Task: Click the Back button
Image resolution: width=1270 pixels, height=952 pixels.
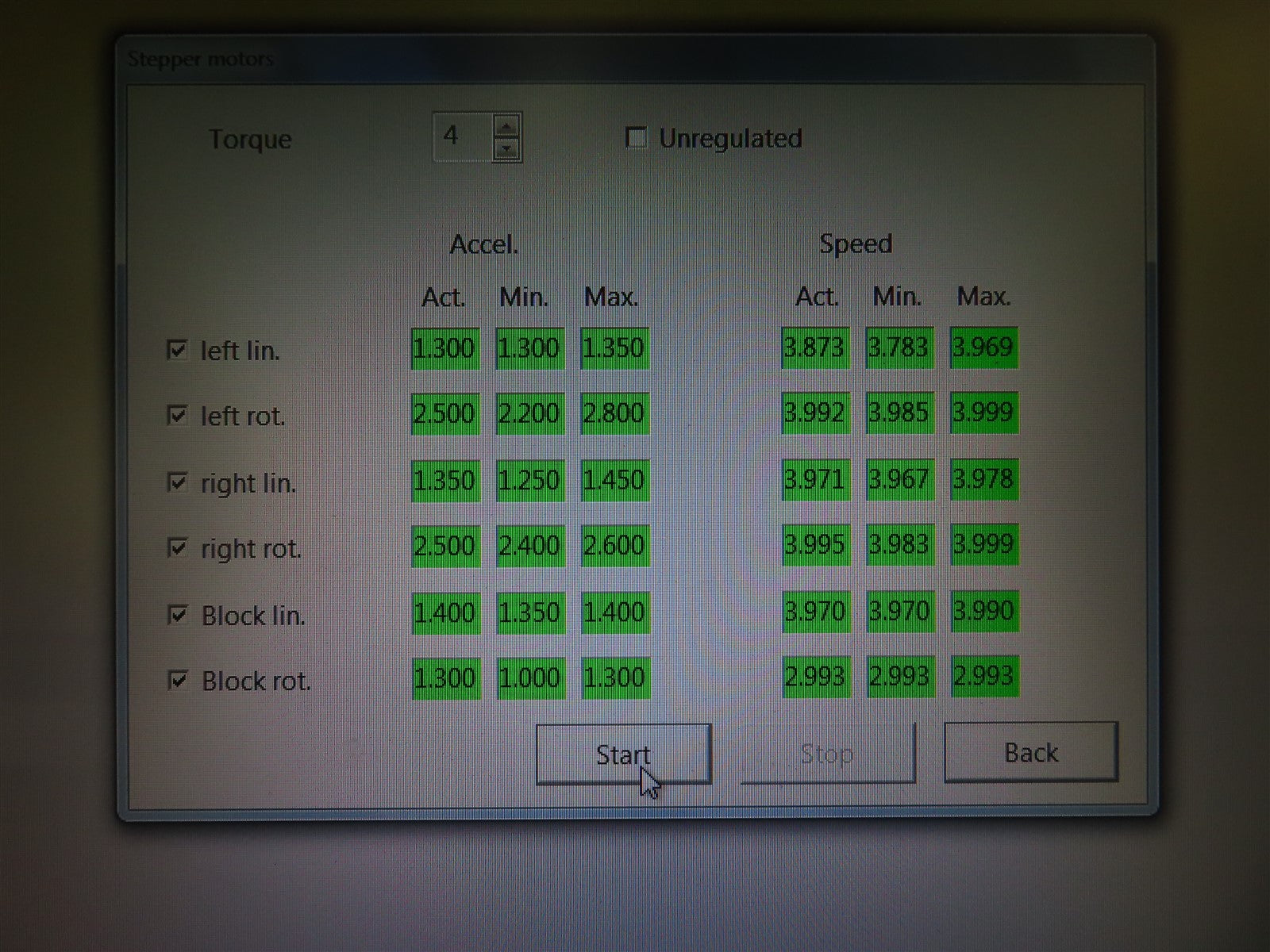Action: coord(1030,752)
